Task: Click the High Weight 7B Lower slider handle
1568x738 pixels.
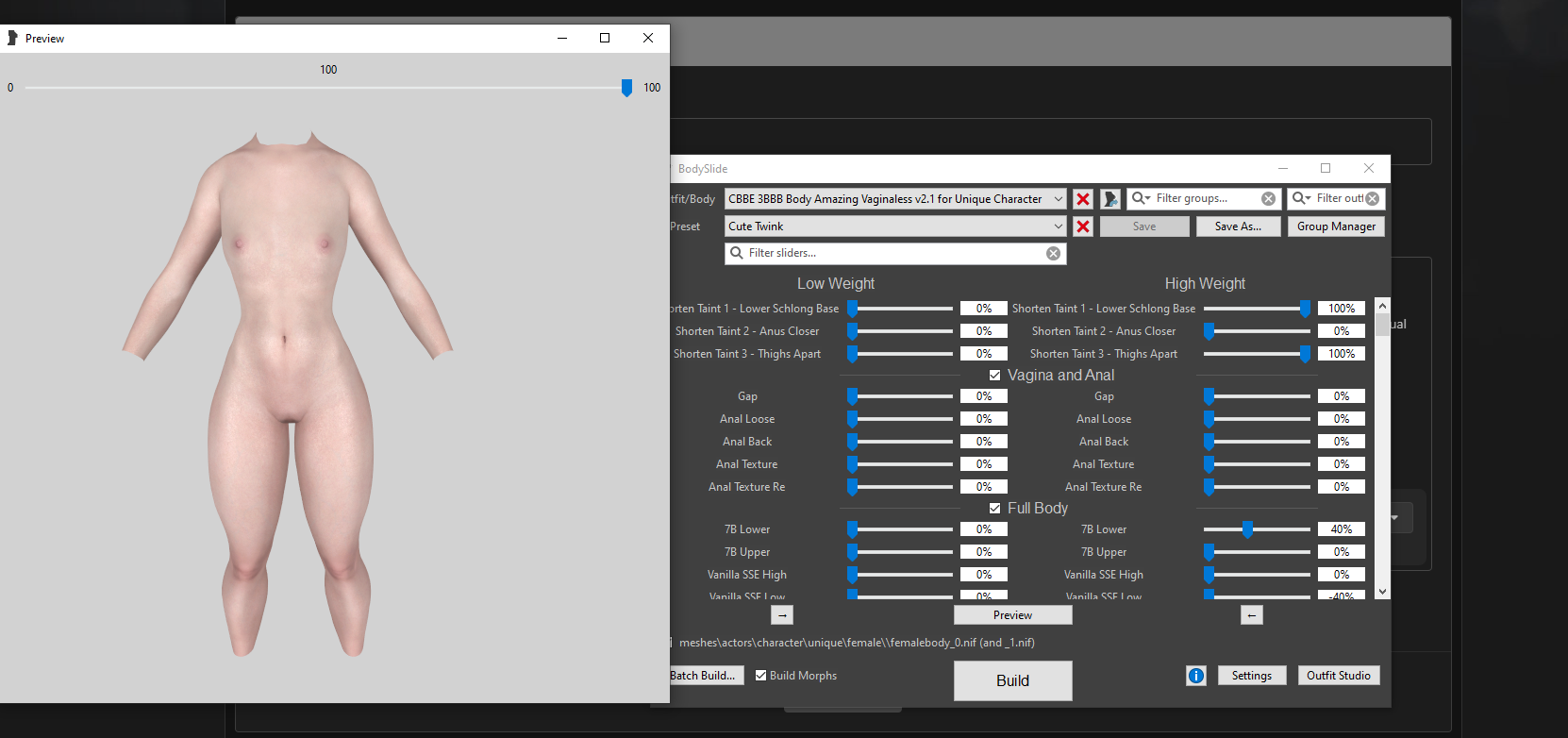Action: click(x=1247, y=529)
